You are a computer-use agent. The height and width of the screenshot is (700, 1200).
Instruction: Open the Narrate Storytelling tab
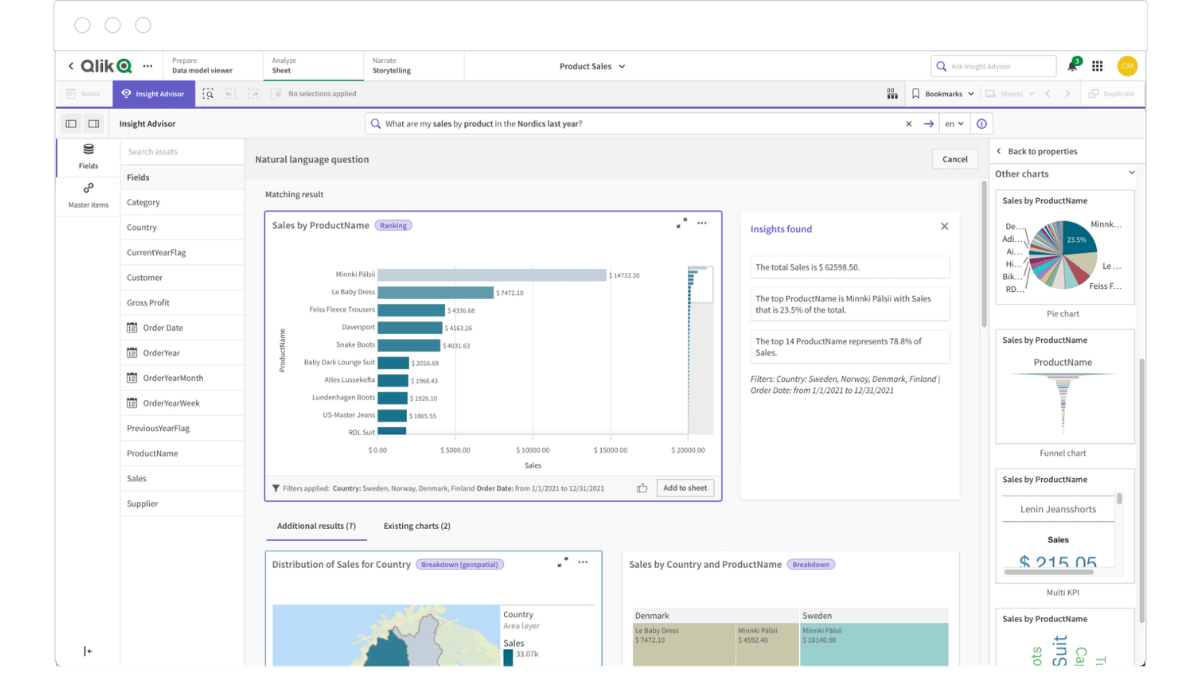pos(391,66)
